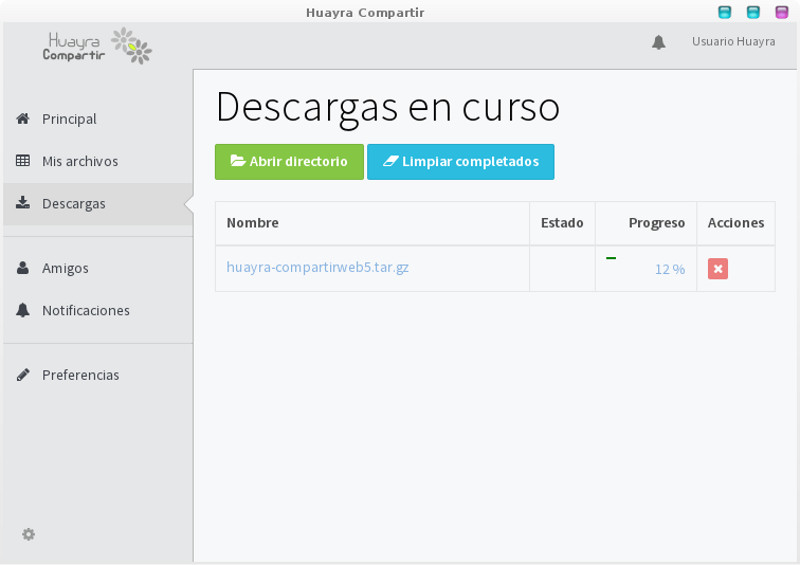Cancel the huayra-compartirweb5.tar.gz download with red X
Screen dimensions: 800x565
point(717,268)
